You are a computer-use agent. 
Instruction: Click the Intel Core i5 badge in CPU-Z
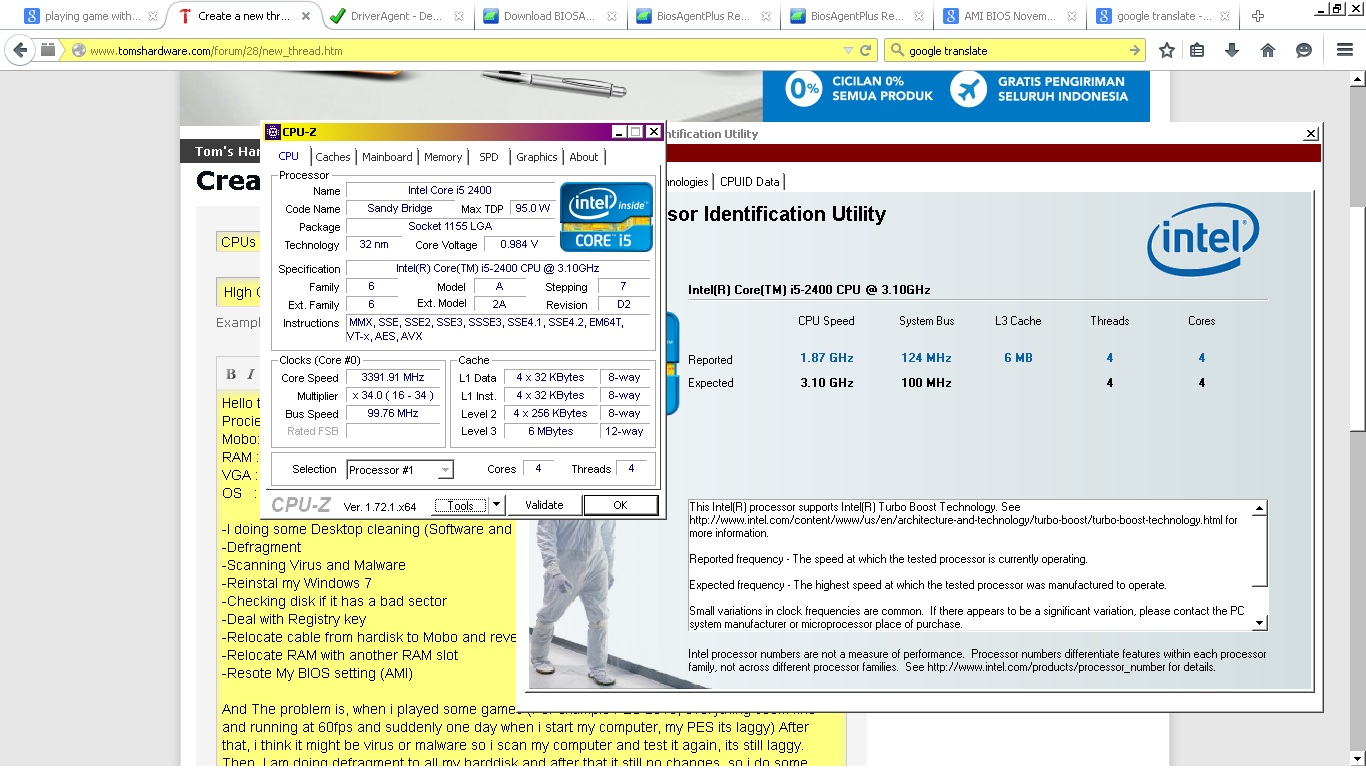click(606, 216)
